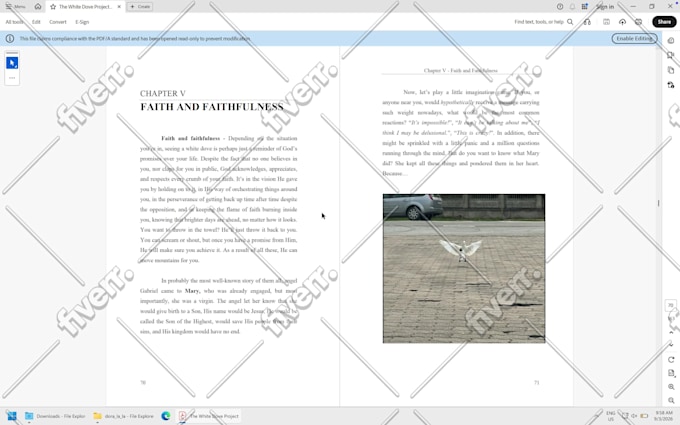
Task: Zoom in using the magnifier plus icon
Action: [671, 387]
